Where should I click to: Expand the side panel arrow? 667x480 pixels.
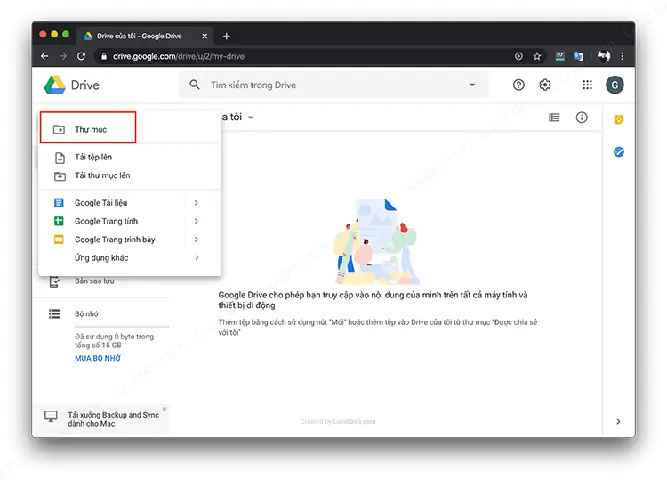[618, 421]
